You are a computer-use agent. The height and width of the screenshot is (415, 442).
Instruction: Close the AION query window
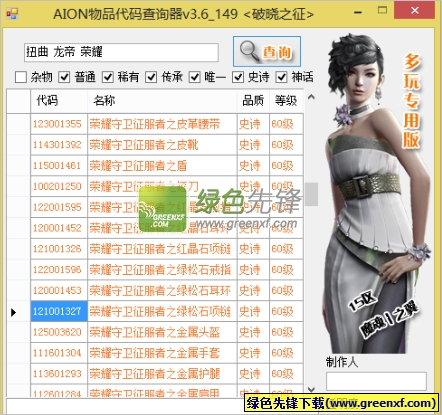(415, 10)
